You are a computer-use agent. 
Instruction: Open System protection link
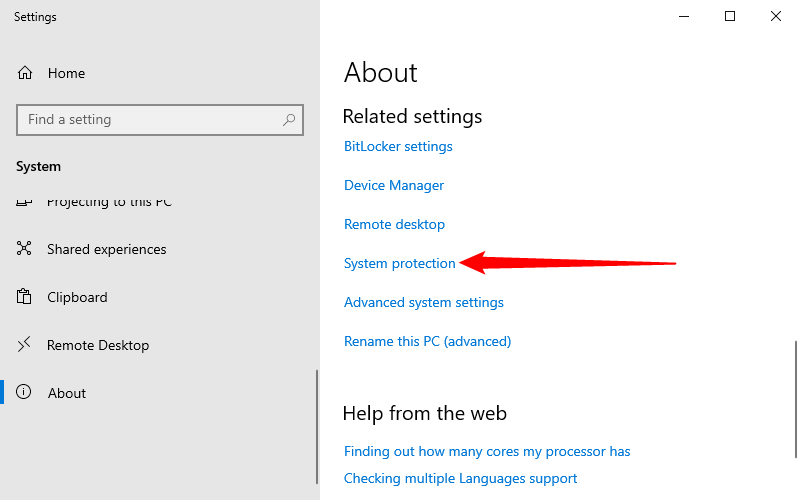399,263
